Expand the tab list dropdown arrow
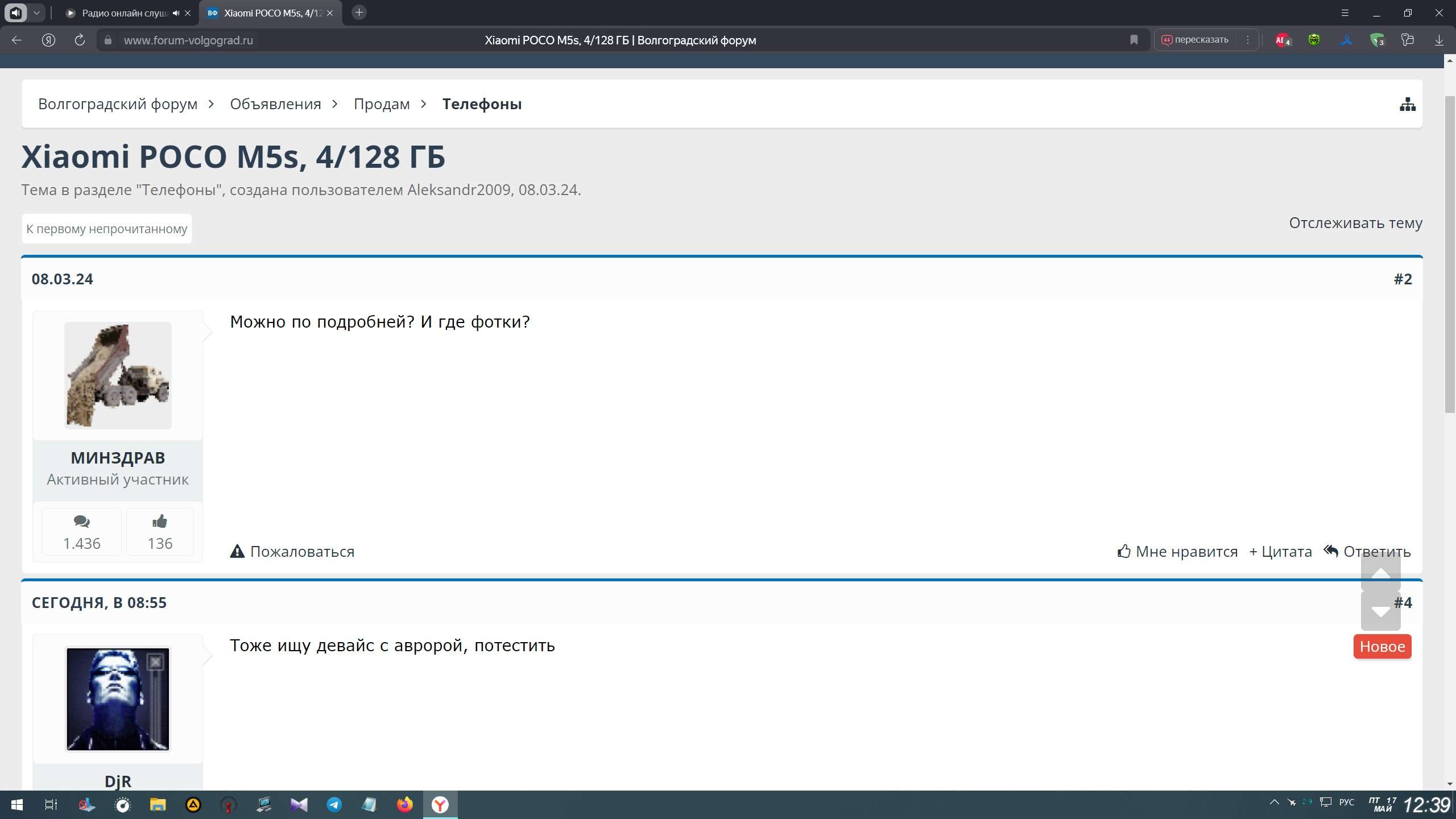The height and width of the screenshot is (819, 1456). tap(36, 13)
